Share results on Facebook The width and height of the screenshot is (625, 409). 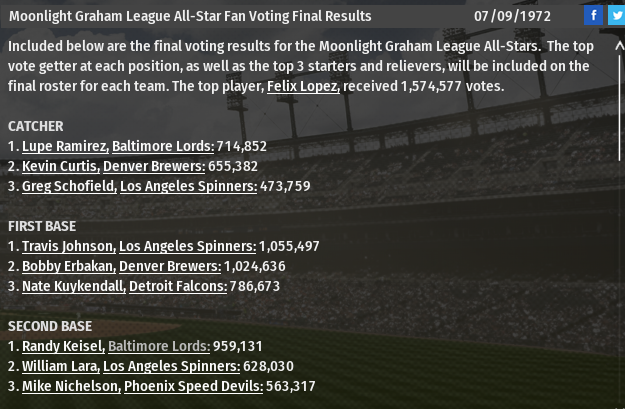(x=593, y=15)
